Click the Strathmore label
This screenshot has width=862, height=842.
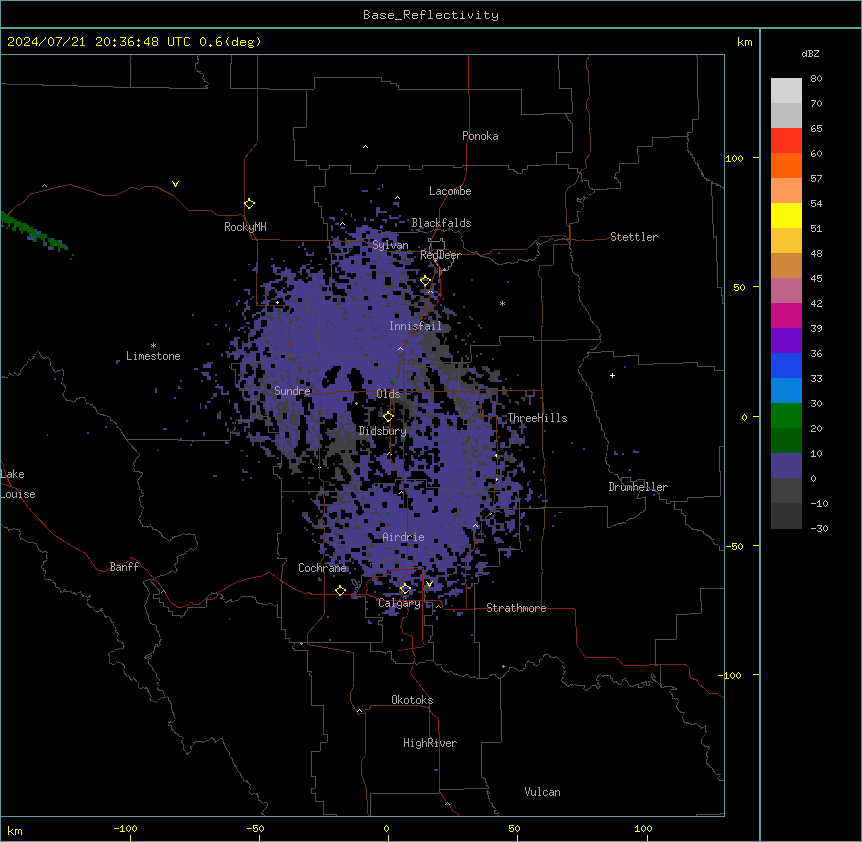pyautogui.click(x=516, y=608)
